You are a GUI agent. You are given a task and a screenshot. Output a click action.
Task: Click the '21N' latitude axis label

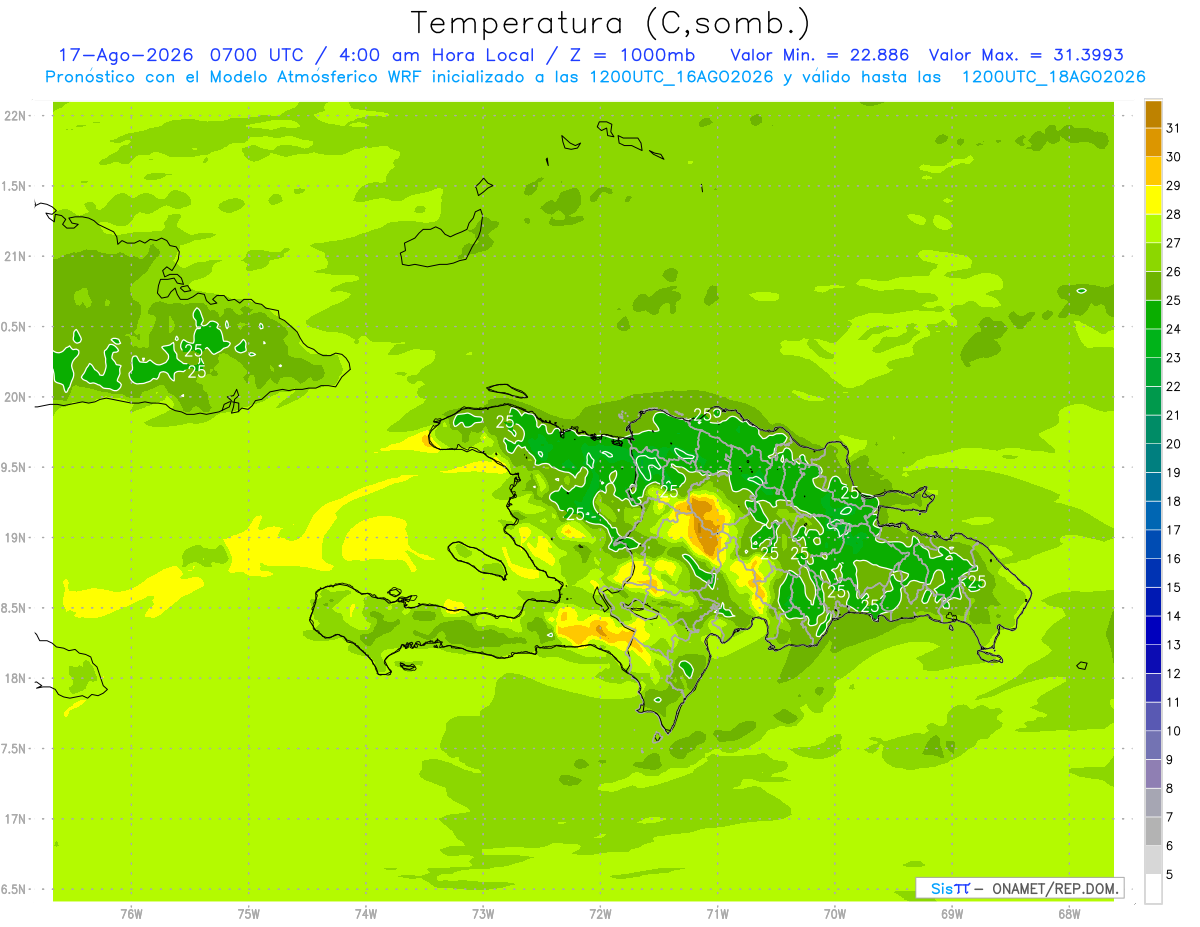coord(13,257)
